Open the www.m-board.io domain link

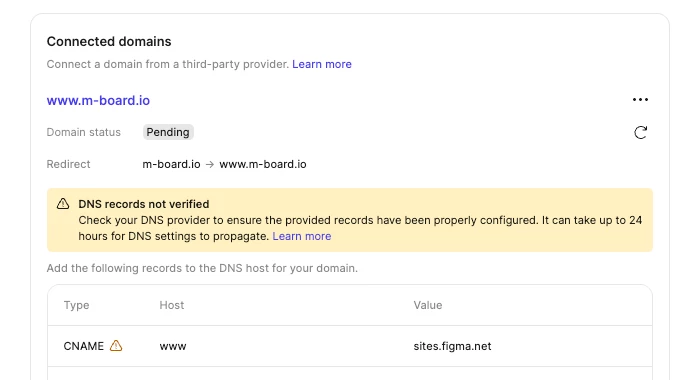coord(98,101)
